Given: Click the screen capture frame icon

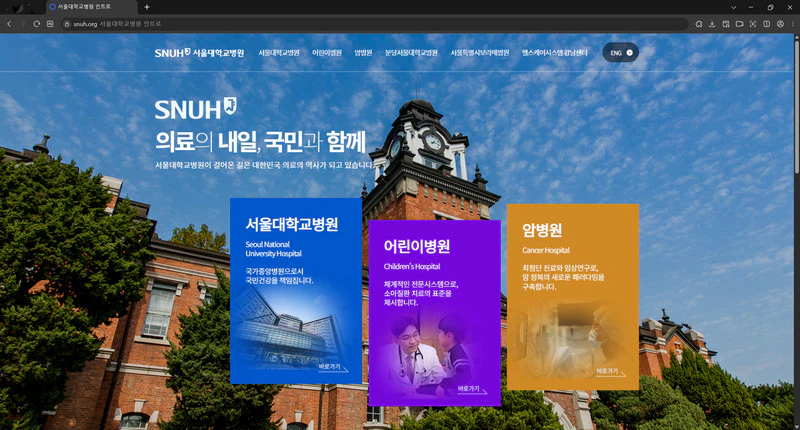Looking at the screenshot, I should pos(753,24).
